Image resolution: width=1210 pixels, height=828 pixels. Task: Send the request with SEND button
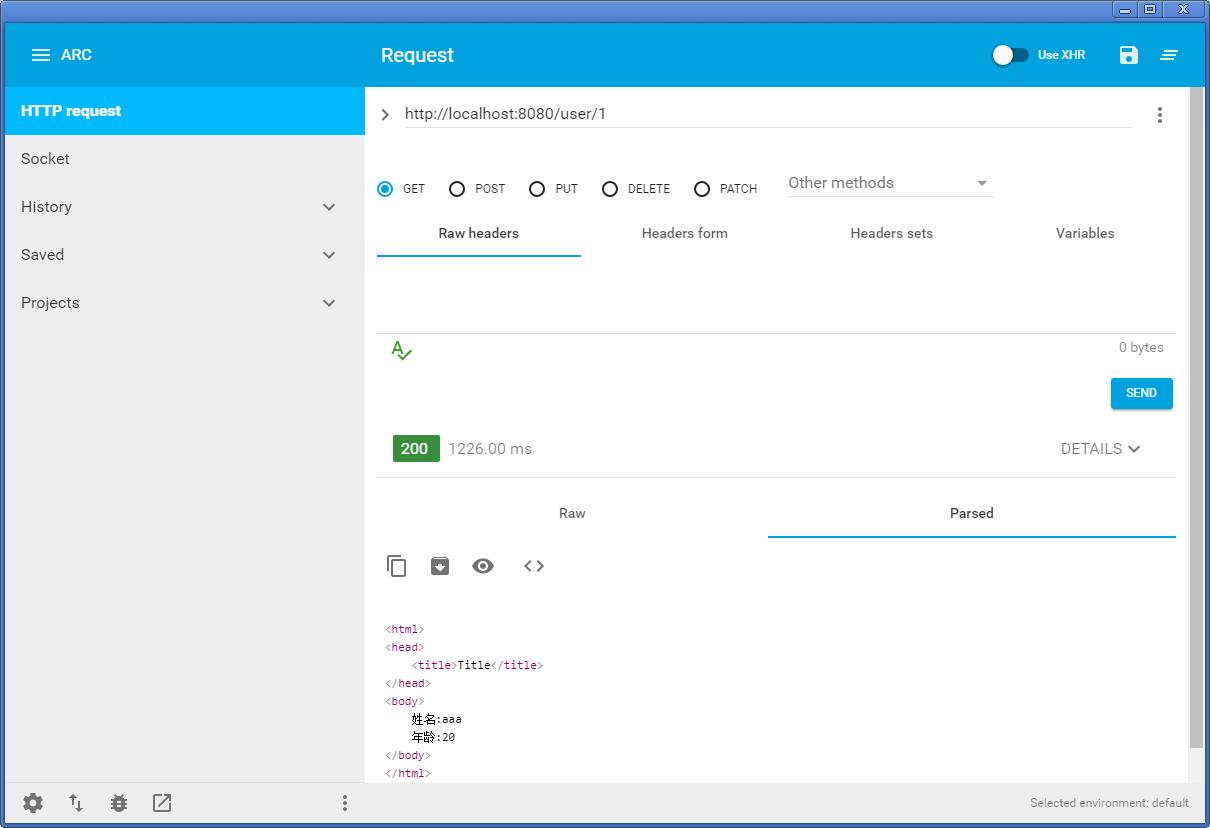coord(1142,393)
